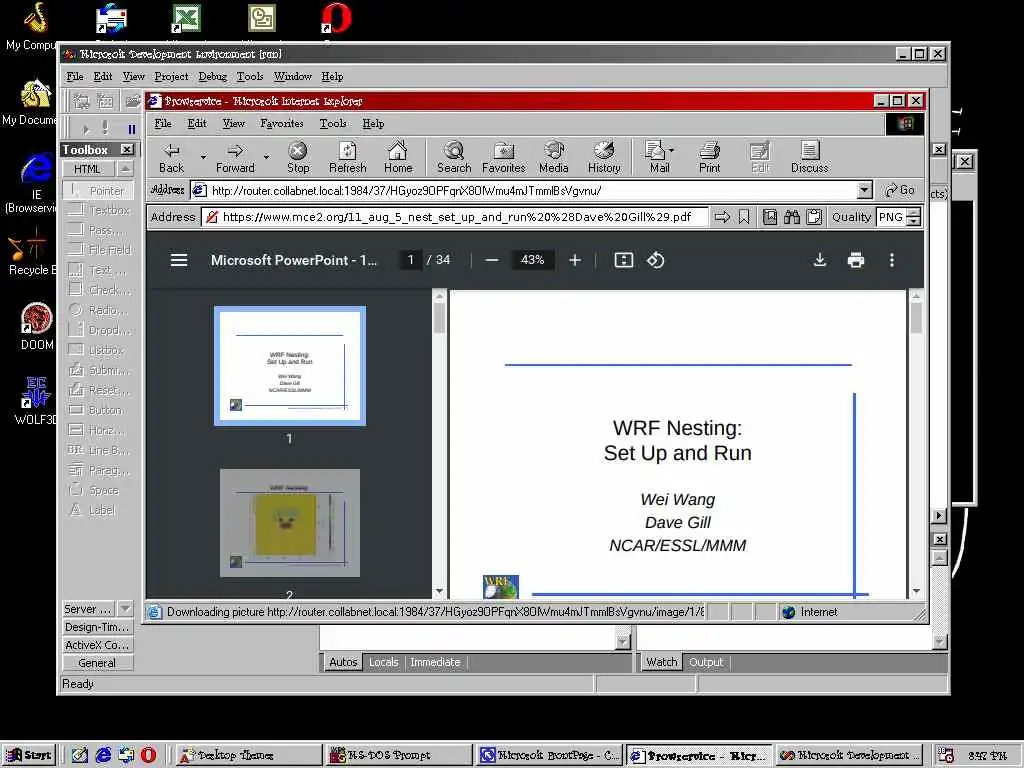
Task: Expand the IE address bar dropdown
Action: tap(864, 190)
